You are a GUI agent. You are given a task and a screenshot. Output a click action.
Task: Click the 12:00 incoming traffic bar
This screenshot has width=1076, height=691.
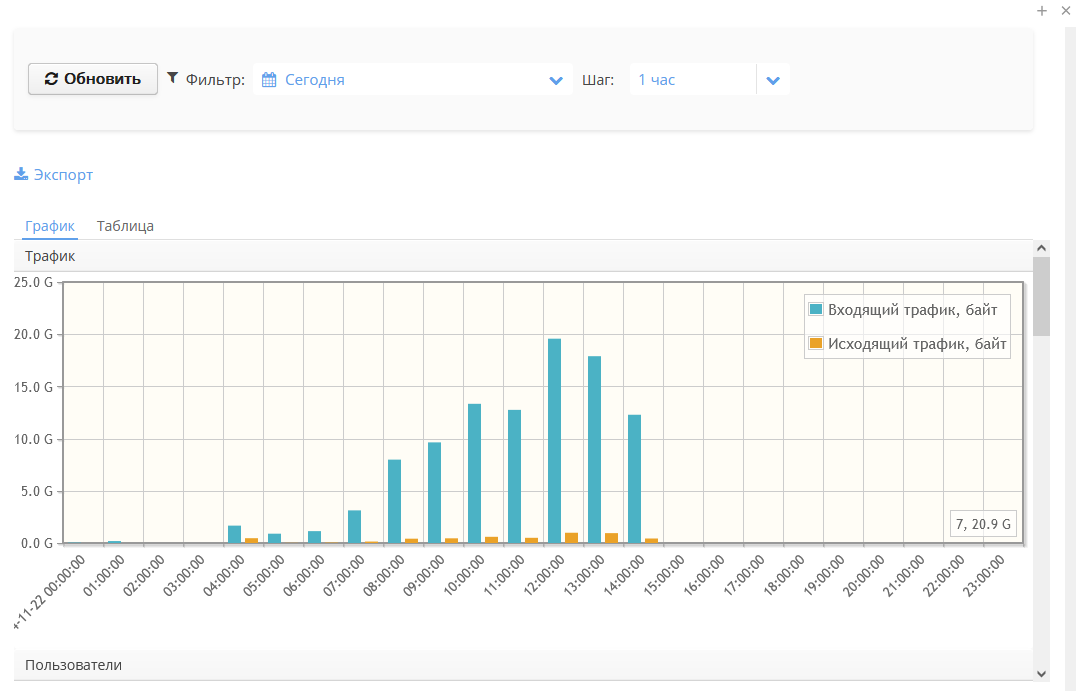554,440
